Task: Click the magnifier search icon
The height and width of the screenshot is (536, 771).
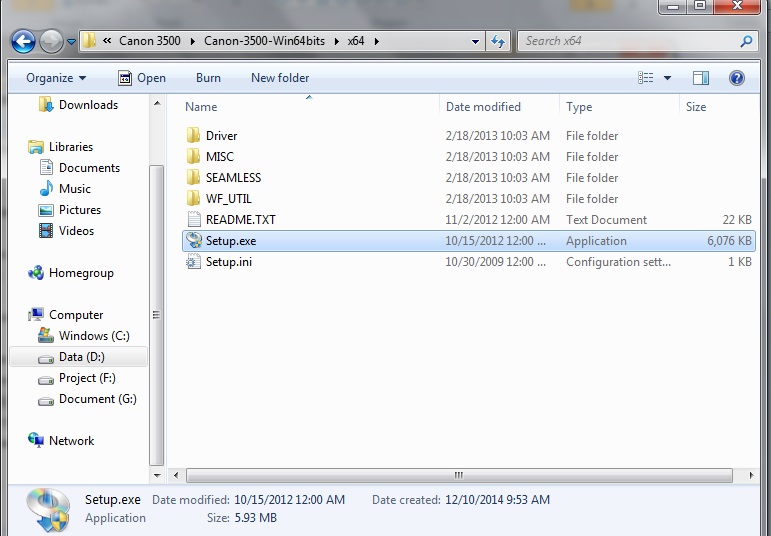Action: point(746,41)
